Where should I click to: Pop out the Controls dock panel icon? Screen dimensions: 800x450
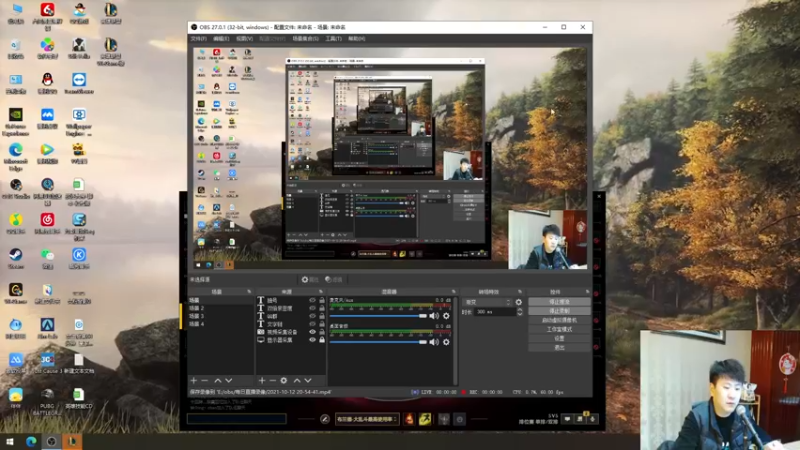[x=587, y=292]
